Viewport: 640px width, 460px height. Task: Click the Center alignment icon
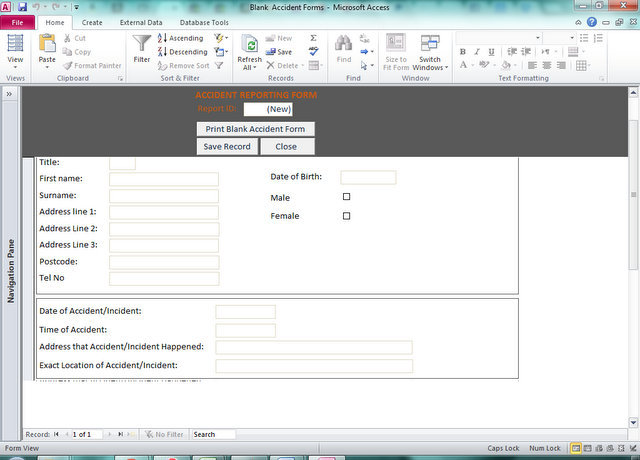click(x=547, y=65)
